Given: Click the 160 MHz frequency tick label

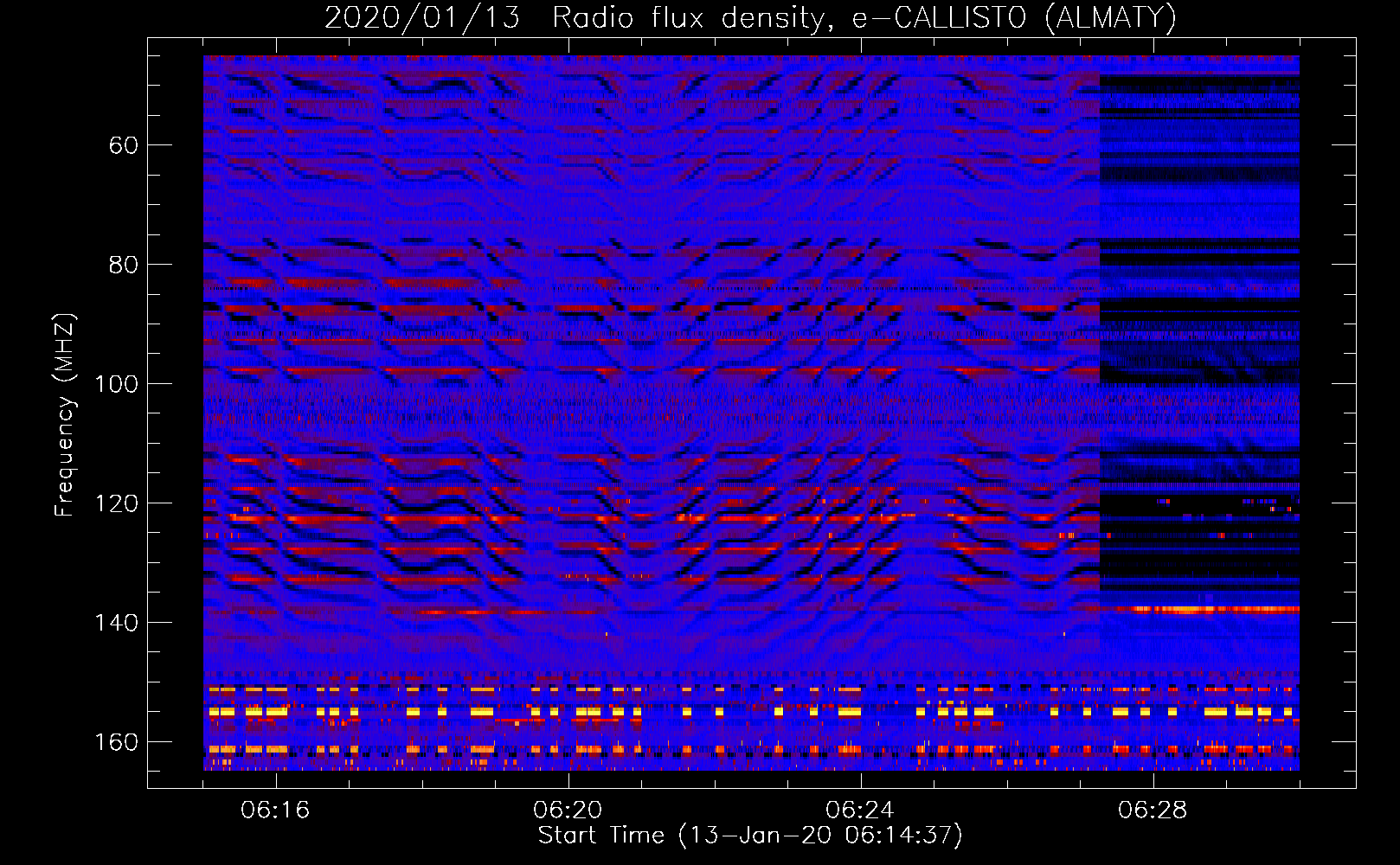Looking at the screenshot, I should pos(116,742).
